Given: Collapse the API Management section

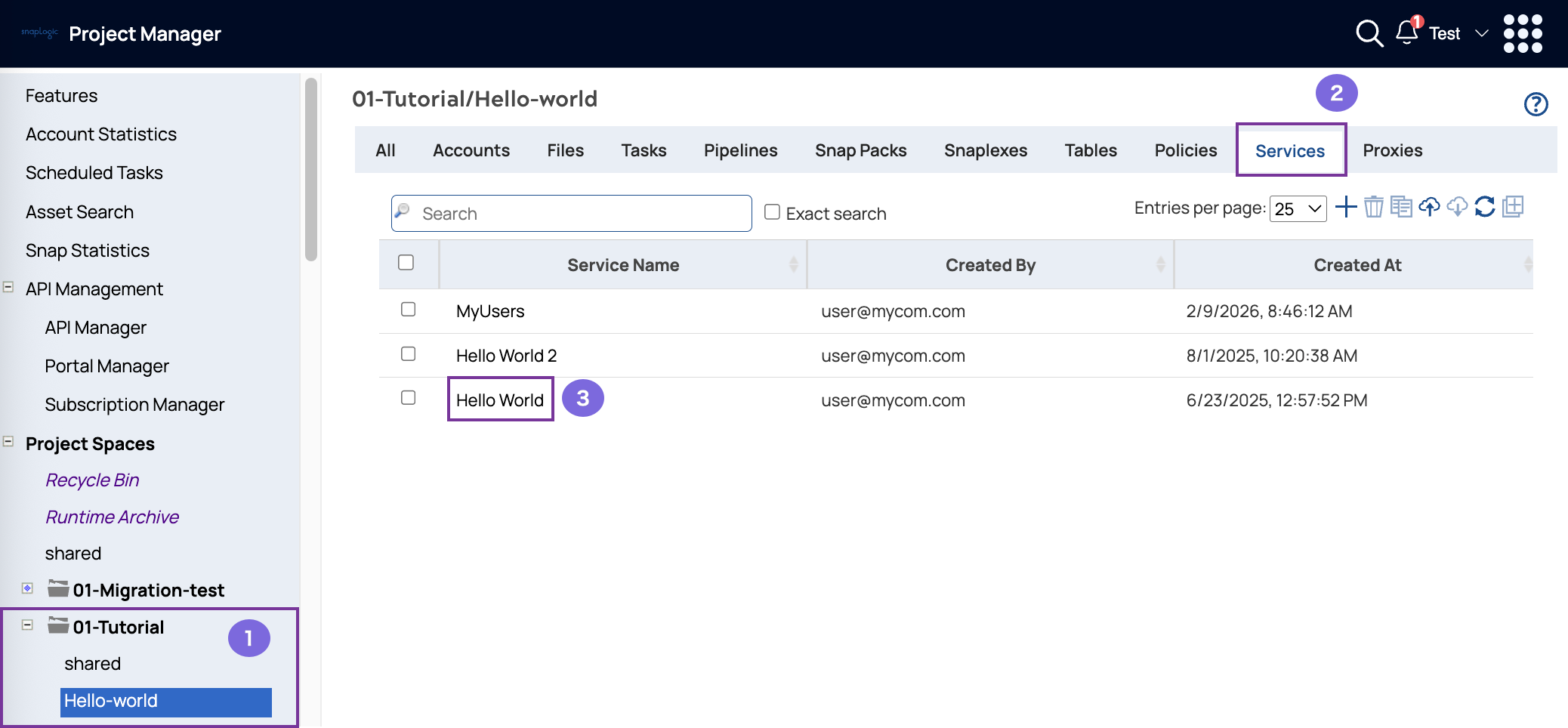Looking at the screenshot, I should point(8,287).
